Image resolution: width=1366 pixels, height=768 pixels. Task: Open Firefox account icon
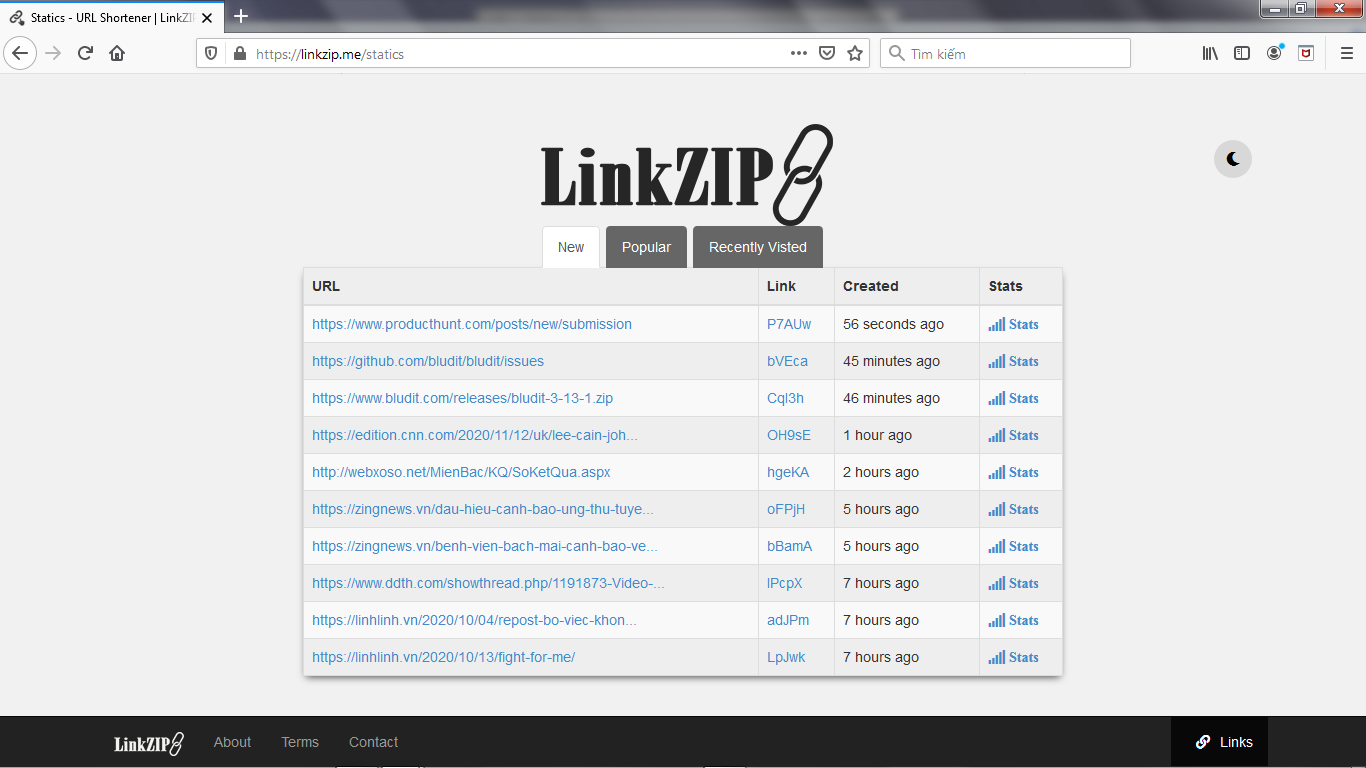point(1274,54)
